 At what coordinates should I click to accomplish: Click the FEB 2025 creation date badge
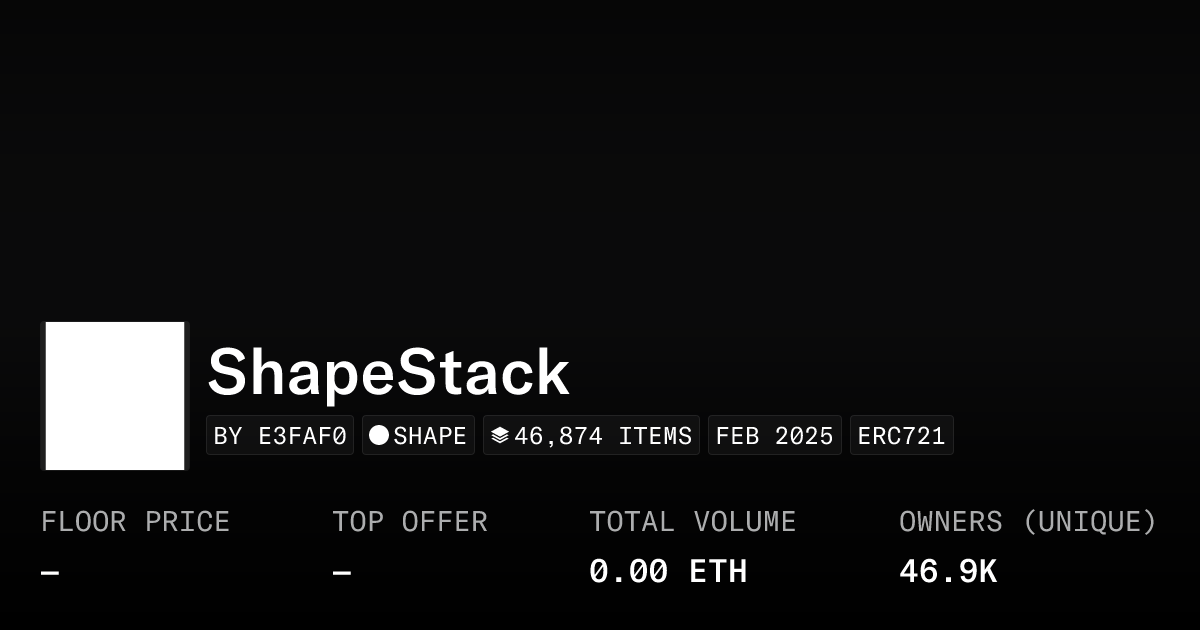click(x=775, y=436)
